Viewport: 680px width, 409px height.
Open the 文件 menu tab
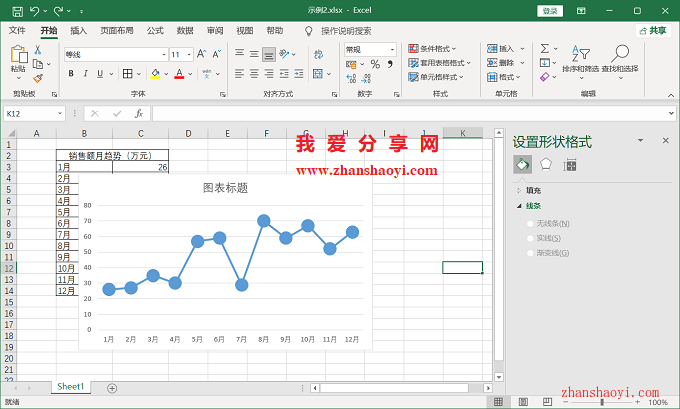click(17, 30)
